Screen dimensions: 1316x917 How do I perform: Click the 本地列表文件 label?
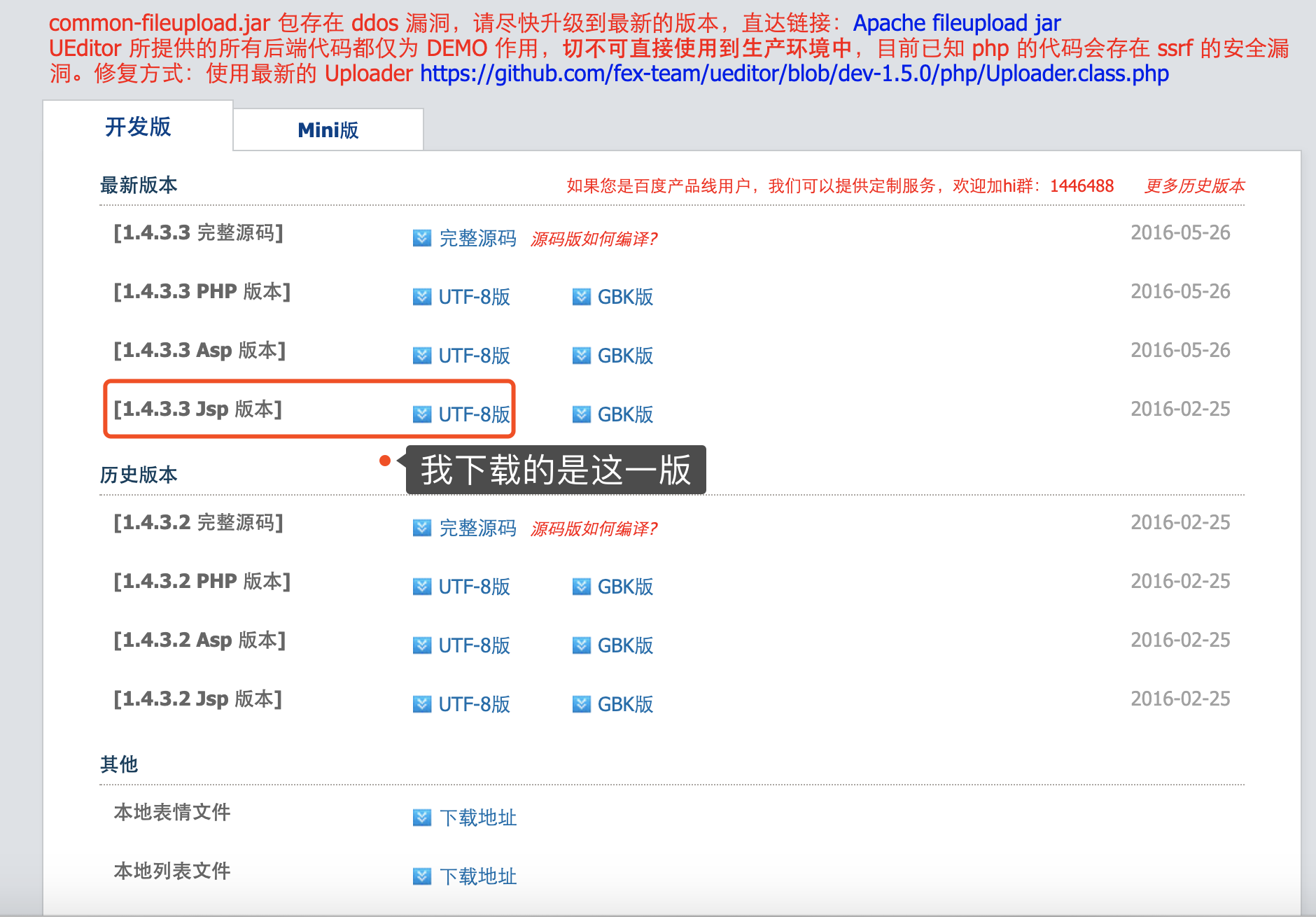coord(172,871)
